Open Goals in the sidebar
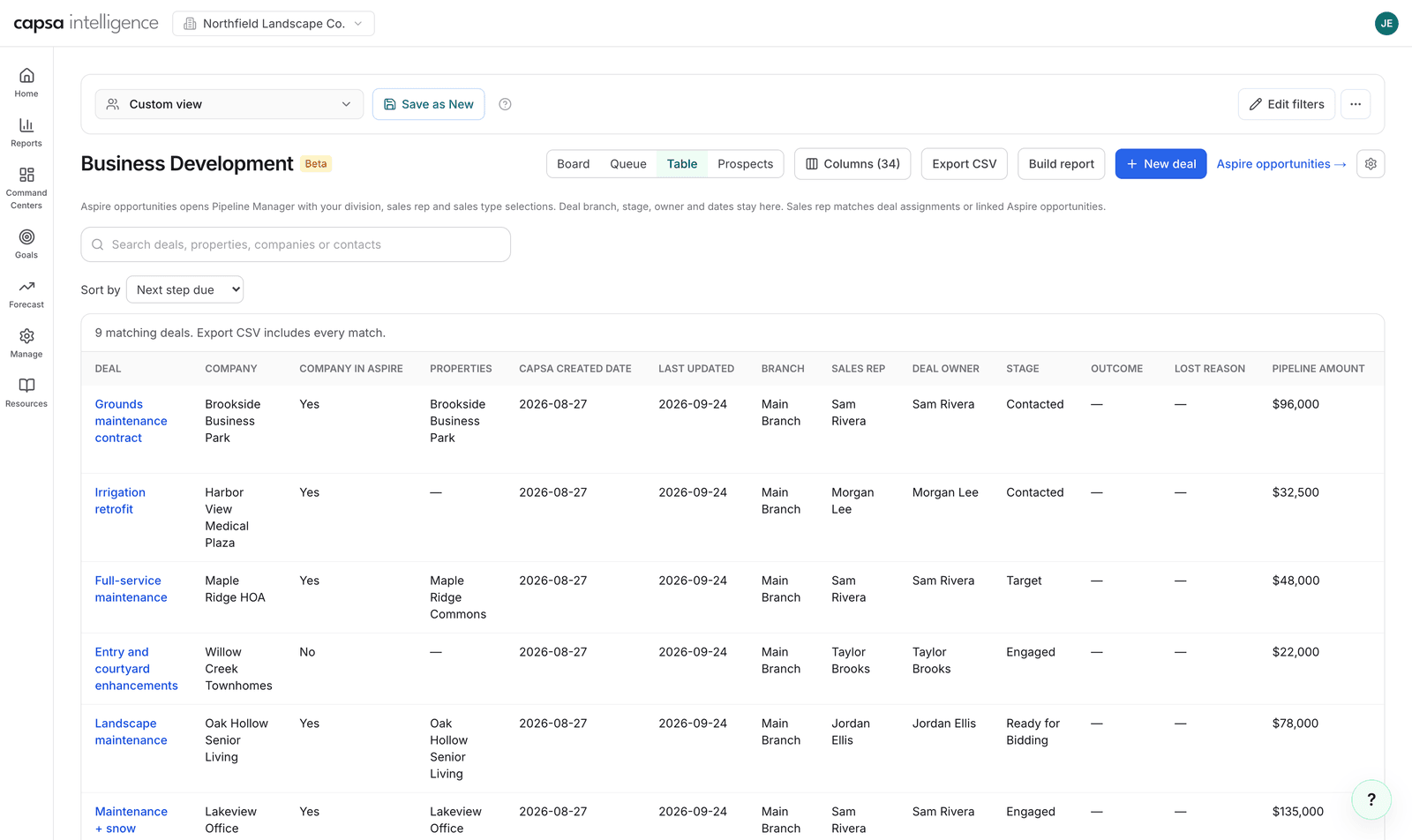Viewport: 1412px width, 840px height. pos(26,244)
